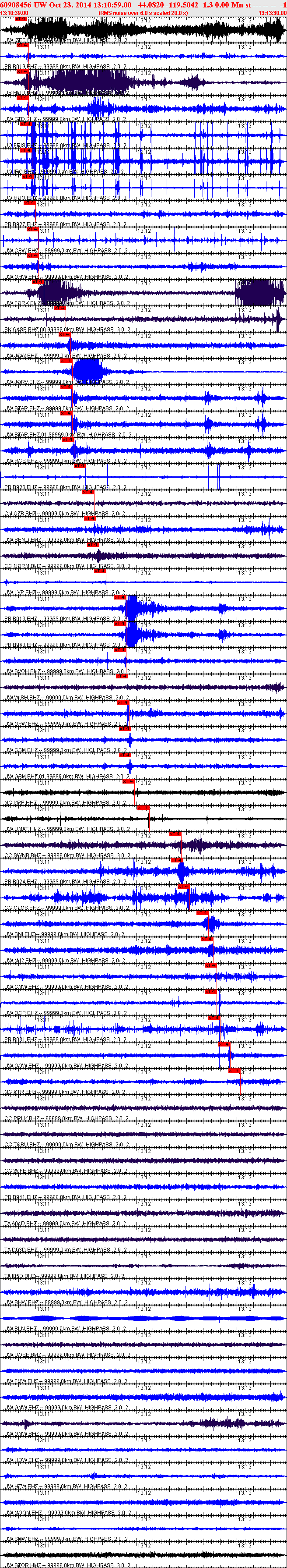Click the PB B024 EHZ station label
The image size is (287, 1568).
coord(66,881)
